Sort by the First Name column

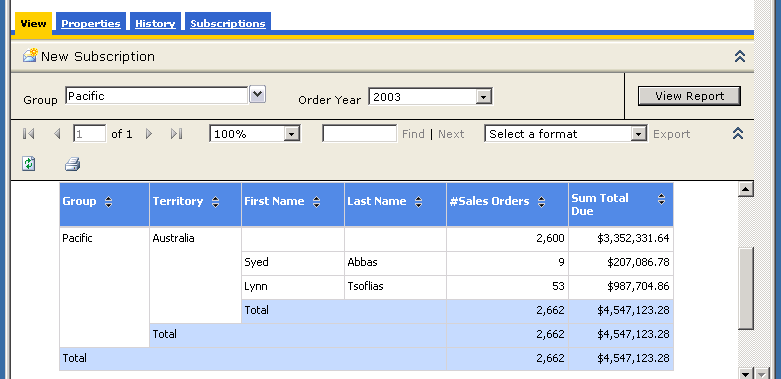click(316, 202)
